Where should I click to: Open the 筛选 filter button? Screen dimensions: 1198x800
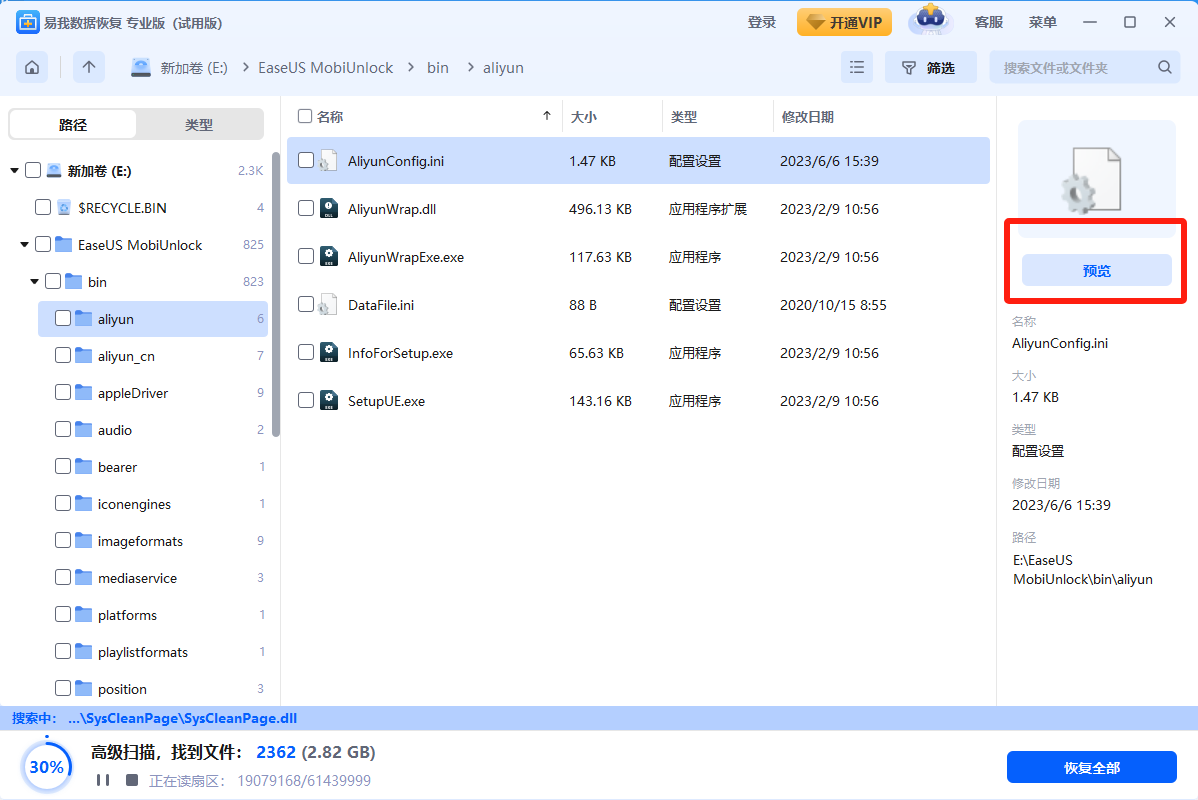pyautogui.click(x=931, y=68)
